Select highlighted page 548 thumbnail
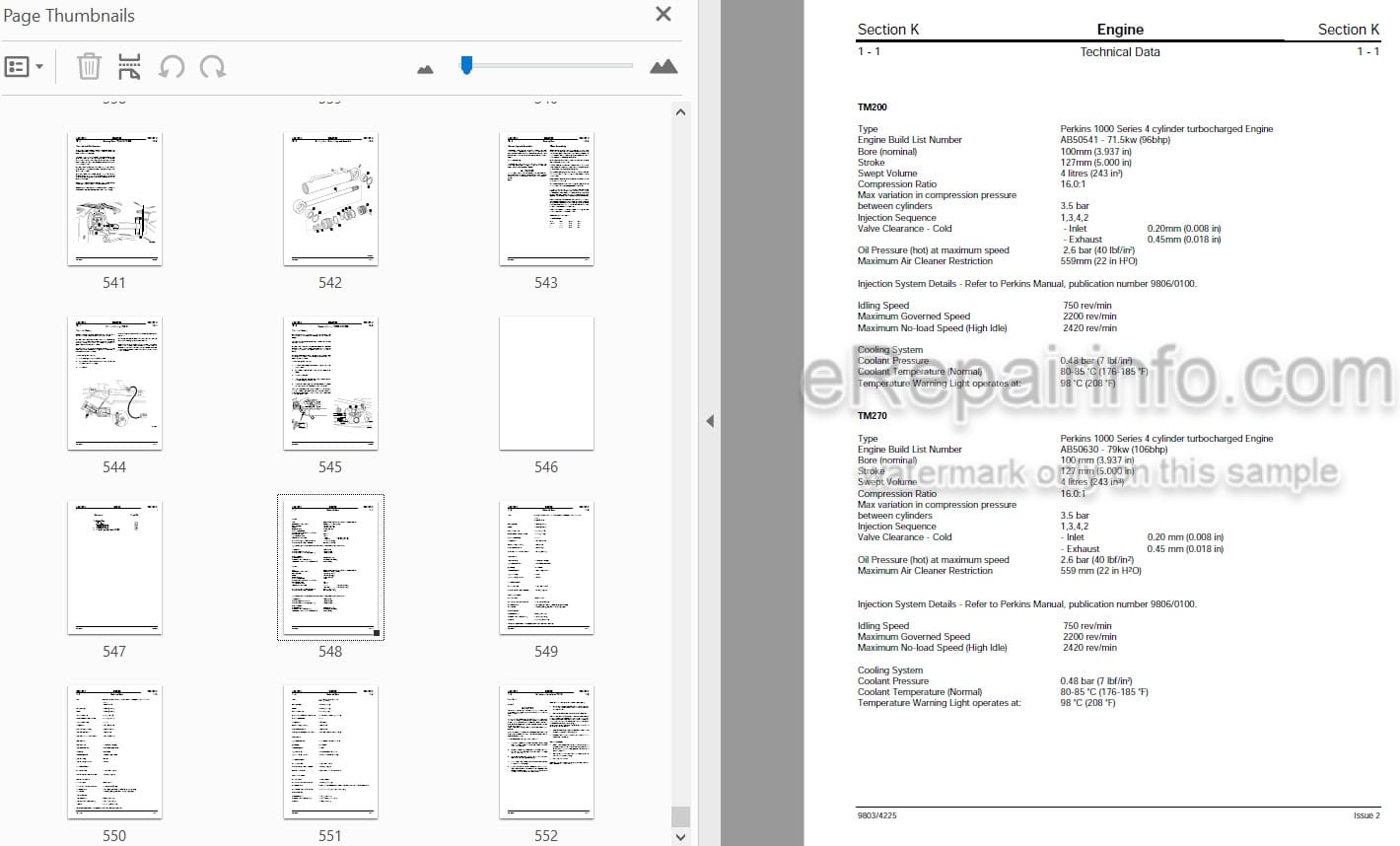This screenshot has width=1400, height=846. click(330, 568)
